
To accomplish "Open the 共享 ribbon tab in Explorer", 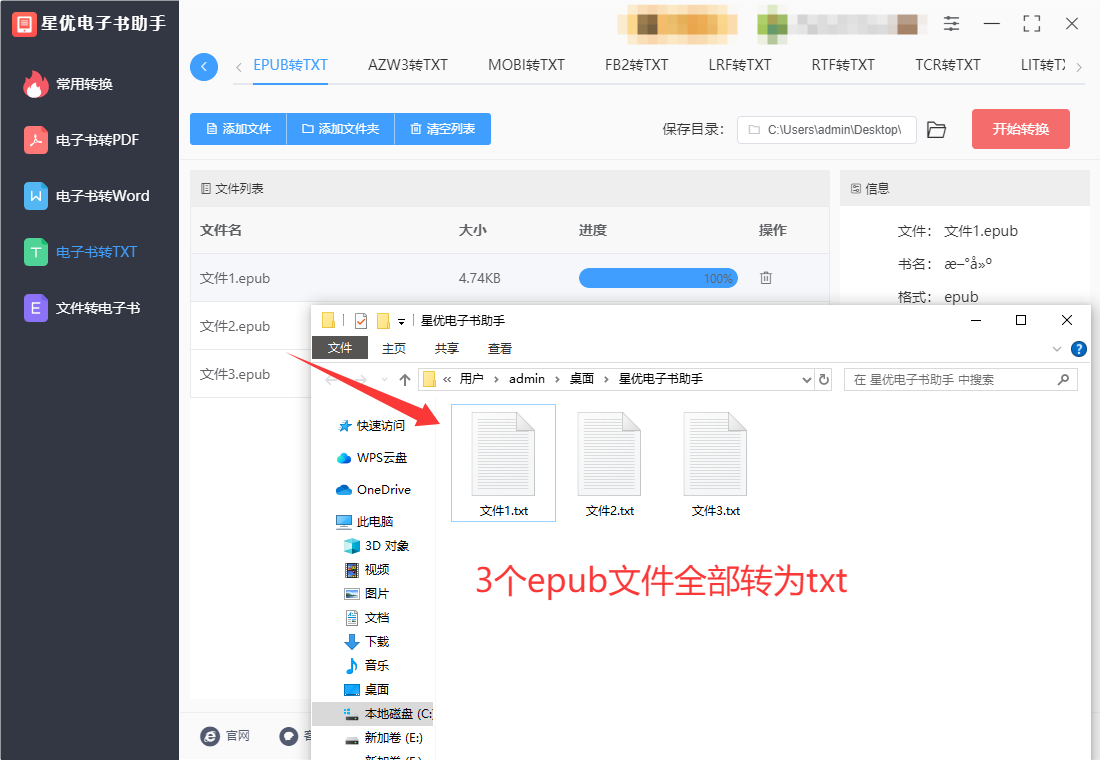I will tap(446, 348).
